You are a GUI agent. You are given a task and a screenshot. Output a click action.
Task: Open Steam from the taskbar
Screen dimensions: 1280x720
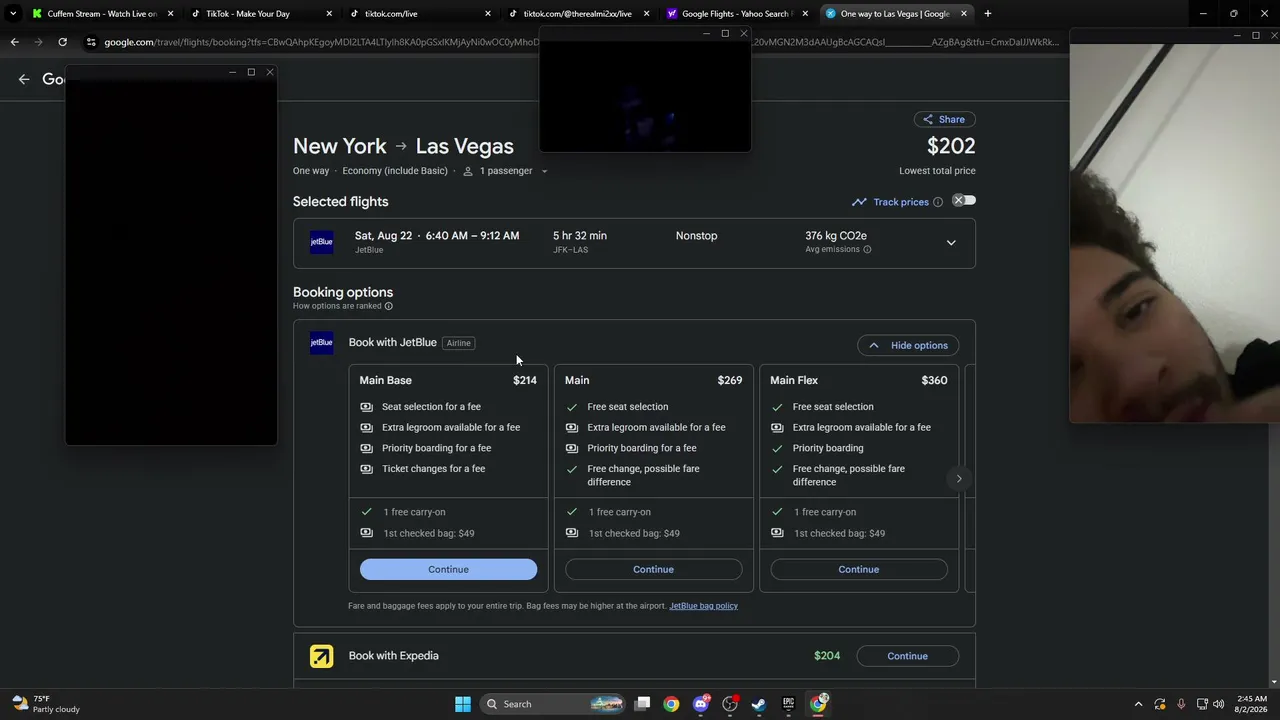pyautogui.click(x=759, y=704)
